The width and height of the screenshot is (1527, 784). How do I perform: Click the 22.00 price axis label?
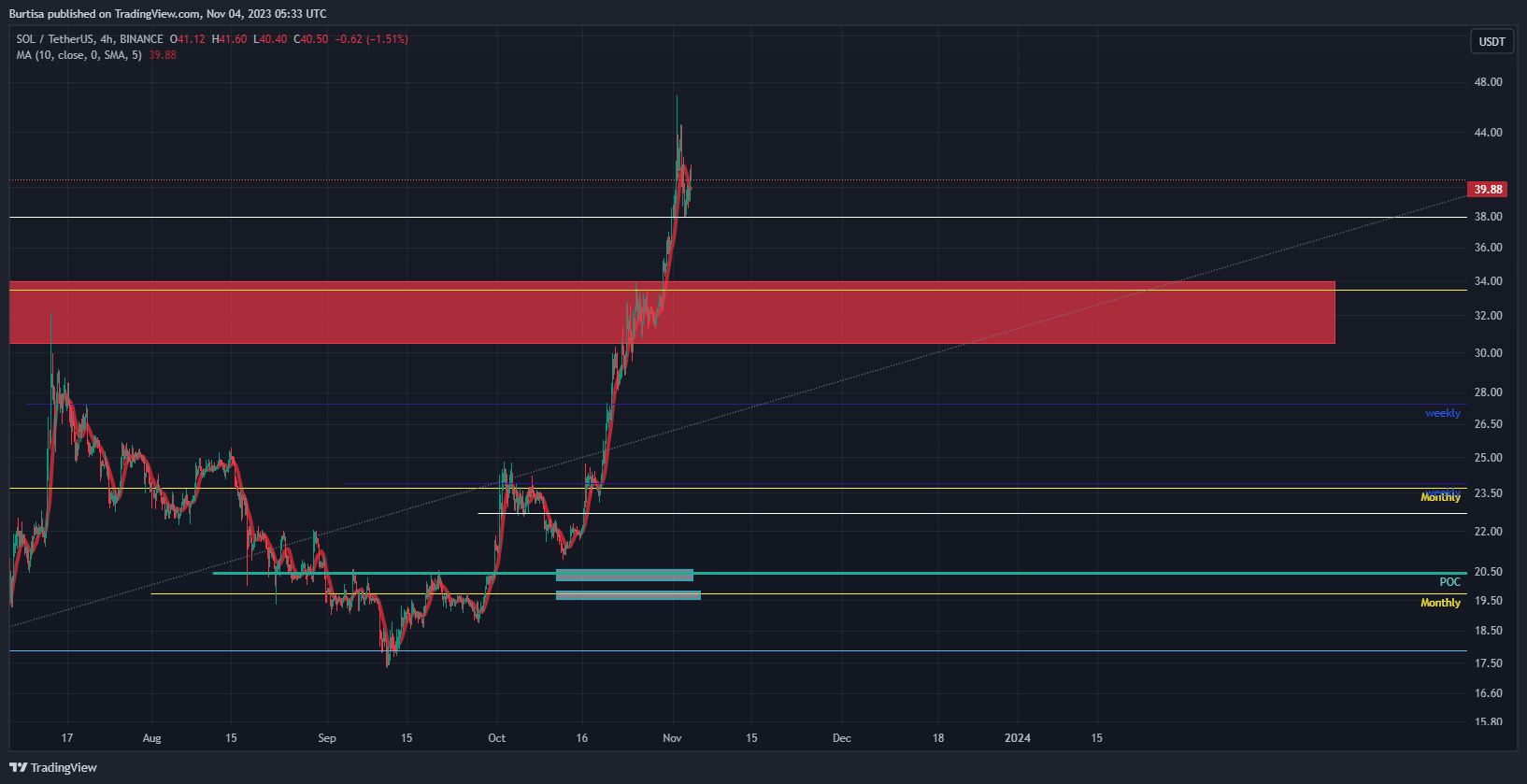point(1488,532)
